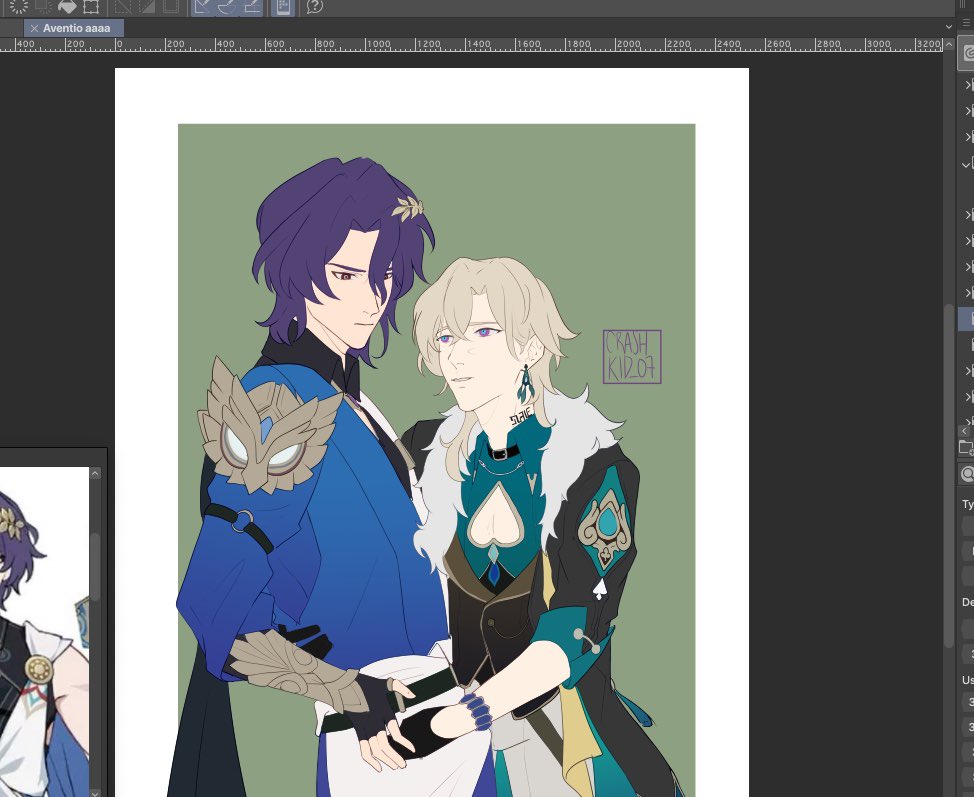Click the Sub View reference image
The width and height of the screenshot is (974, 797).
click(44, 632)
